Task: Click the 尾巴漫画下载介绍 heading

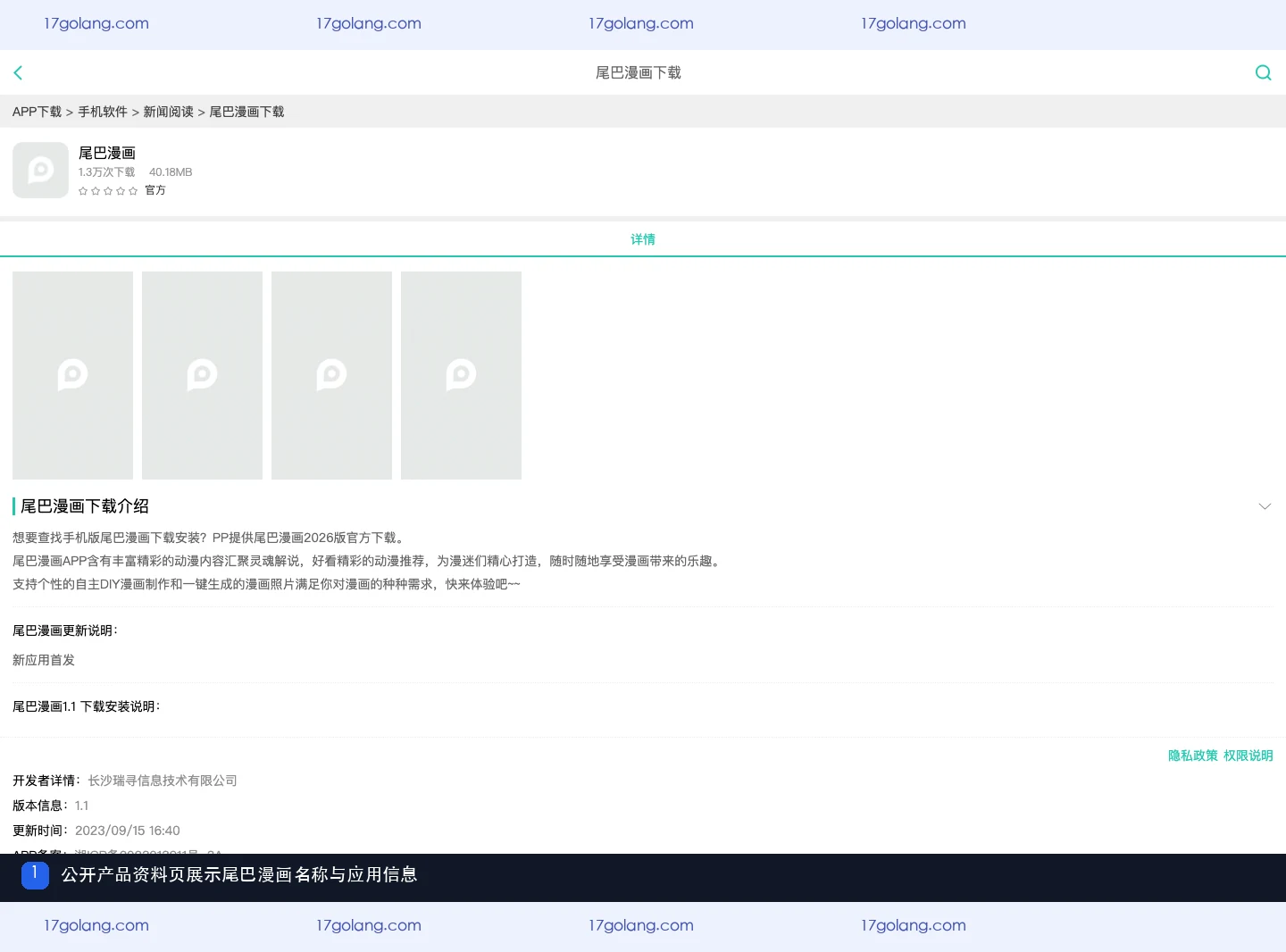Action: [85, 506]
